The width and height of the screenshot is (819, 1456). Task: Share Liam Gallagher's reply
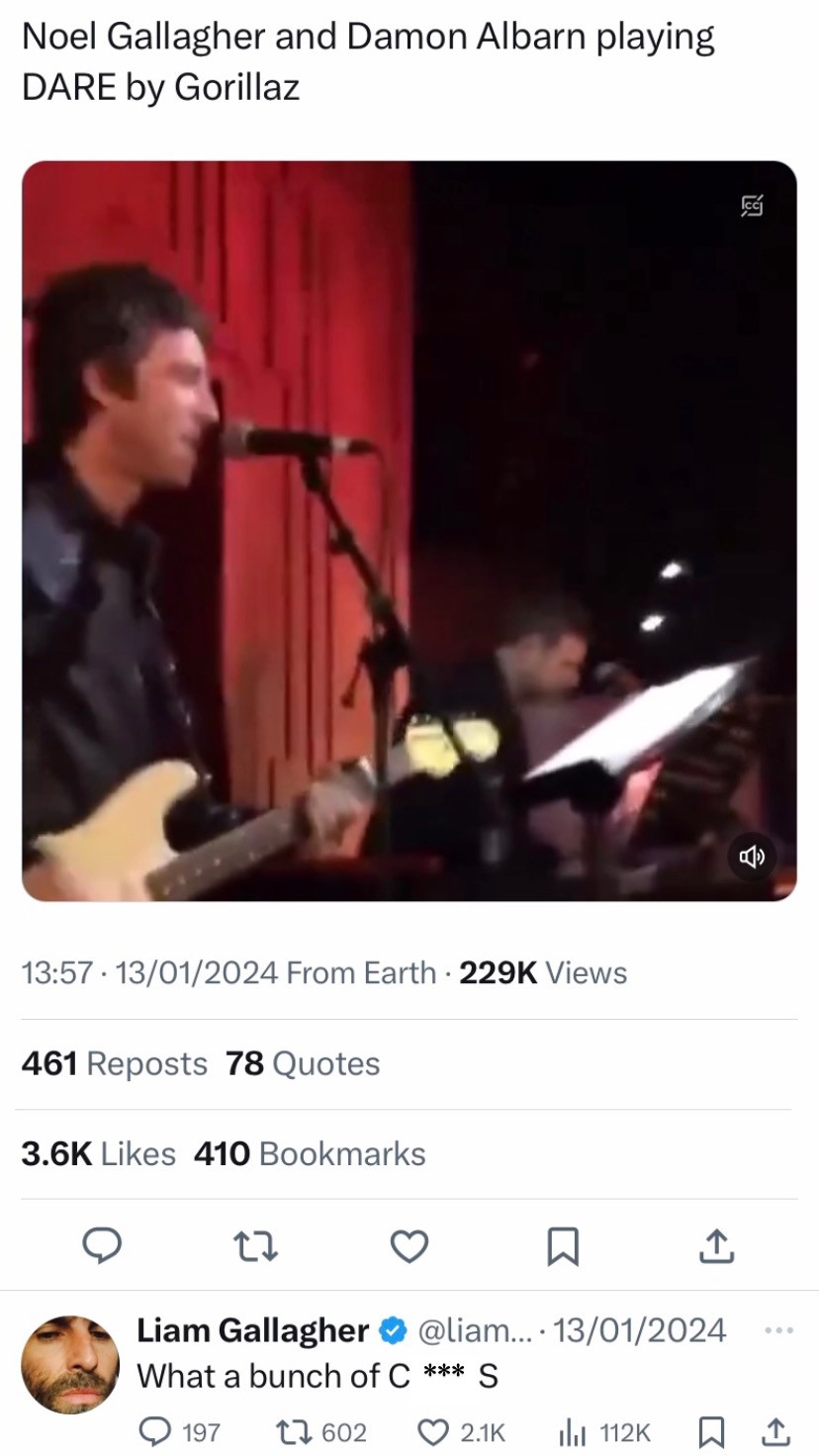click(x=775, y=1431)
